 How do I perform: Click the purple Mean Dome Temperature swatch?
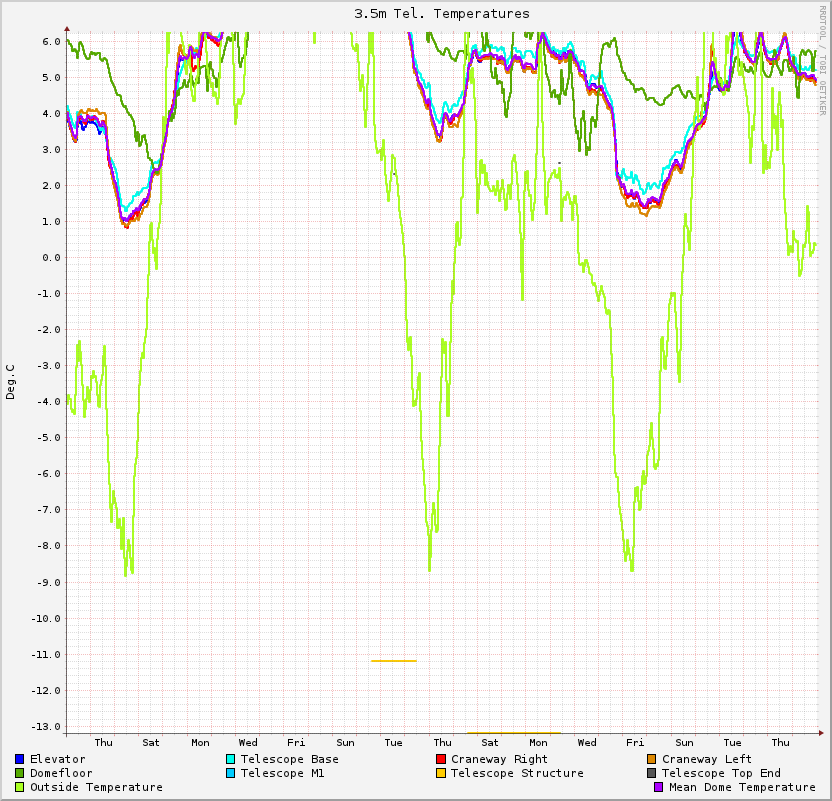tap(658, 787)
